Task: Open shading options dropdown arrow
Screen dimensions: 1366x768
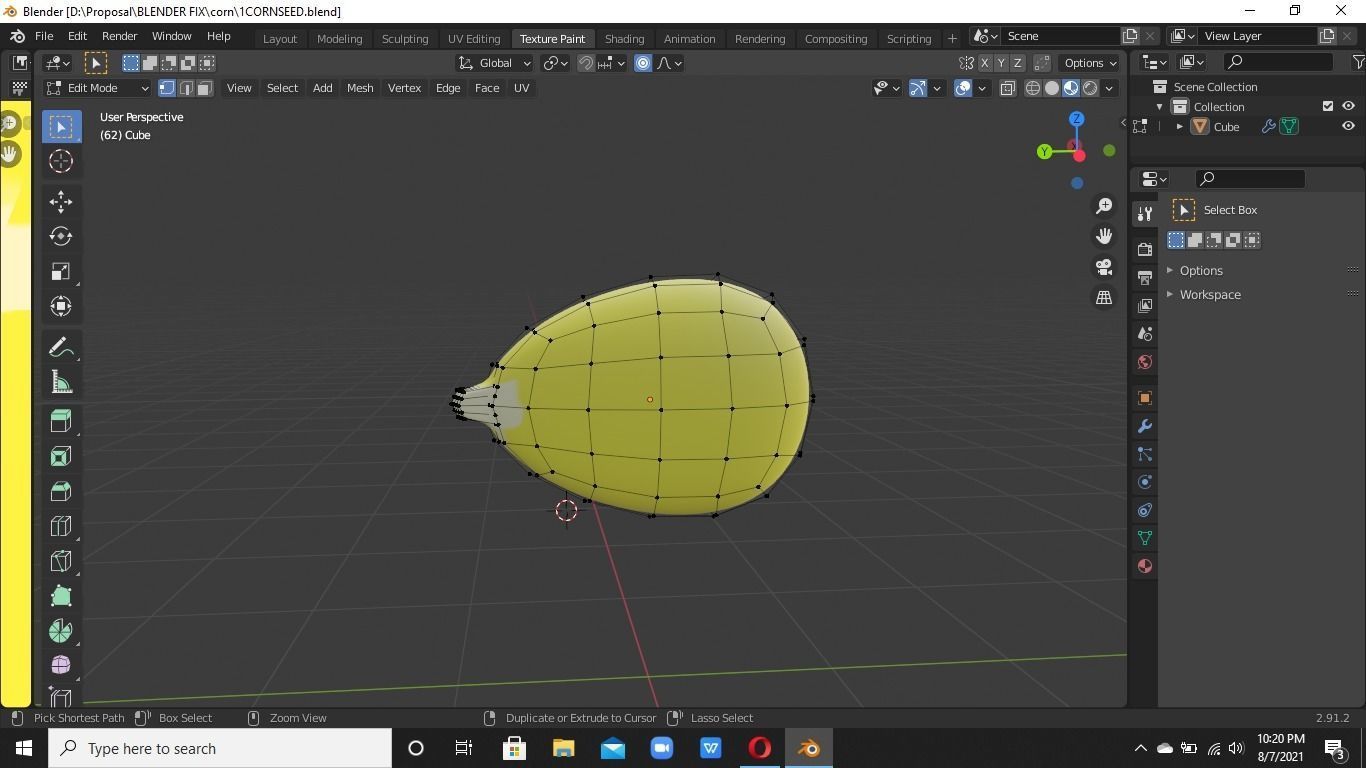Action: (1109, 88)
